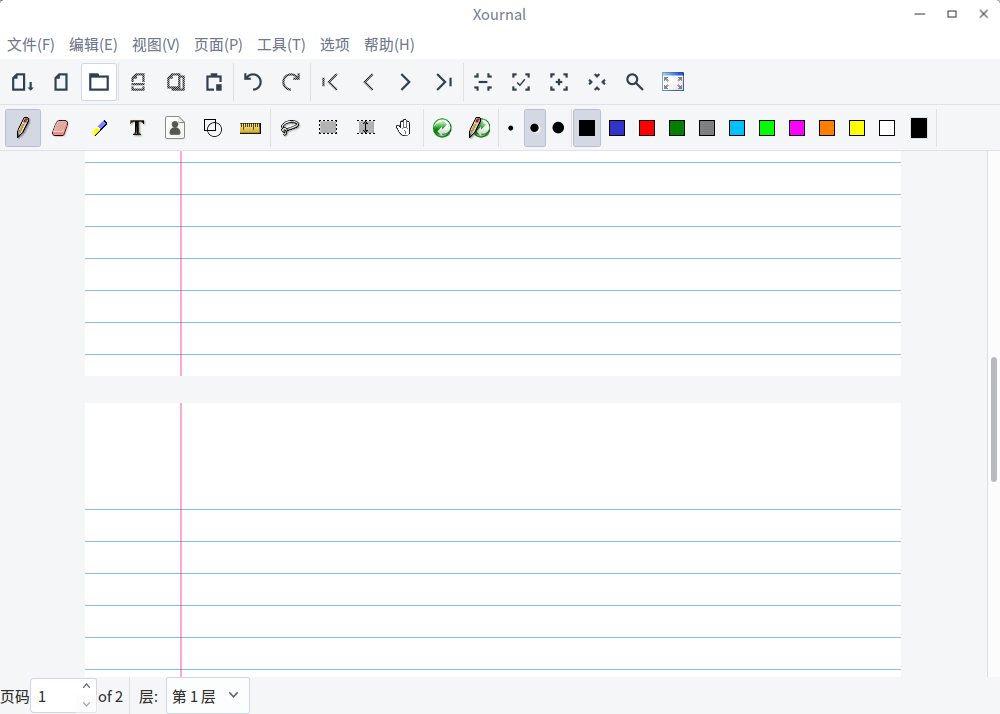The height and width of the screenshot is (714, 1000).
Task: Decrease the page number with down arrow
Action: 86,704
